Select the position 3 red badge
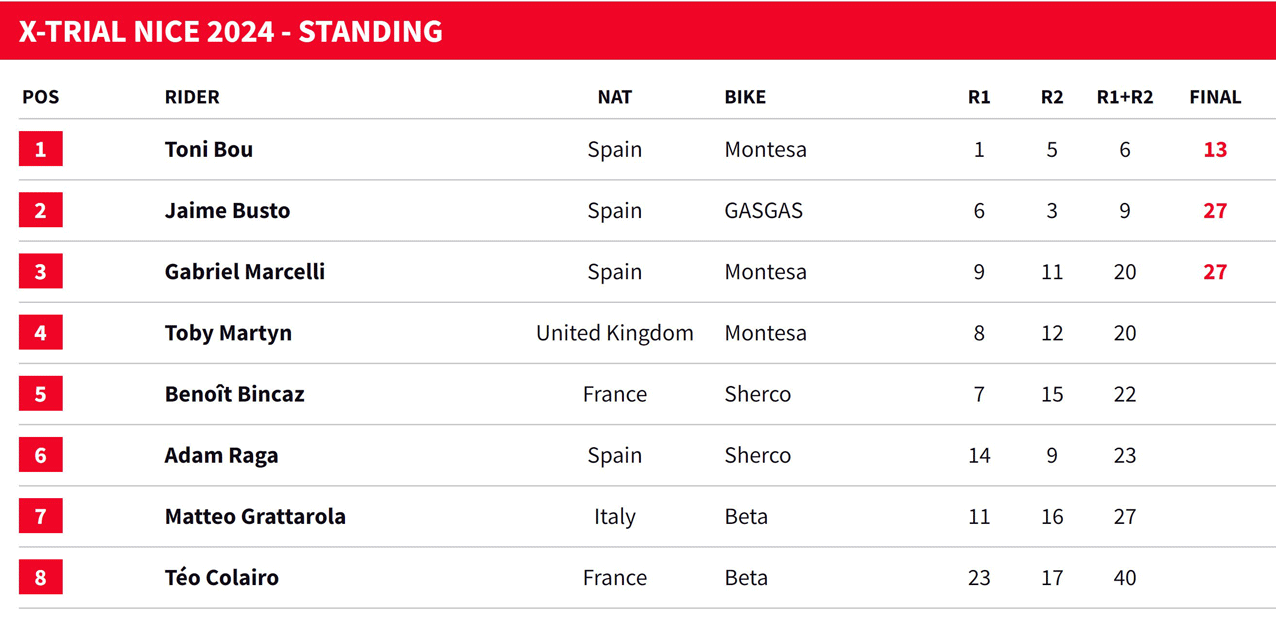This screenshot has height=621, width=1276. click(x=40, y=271)
